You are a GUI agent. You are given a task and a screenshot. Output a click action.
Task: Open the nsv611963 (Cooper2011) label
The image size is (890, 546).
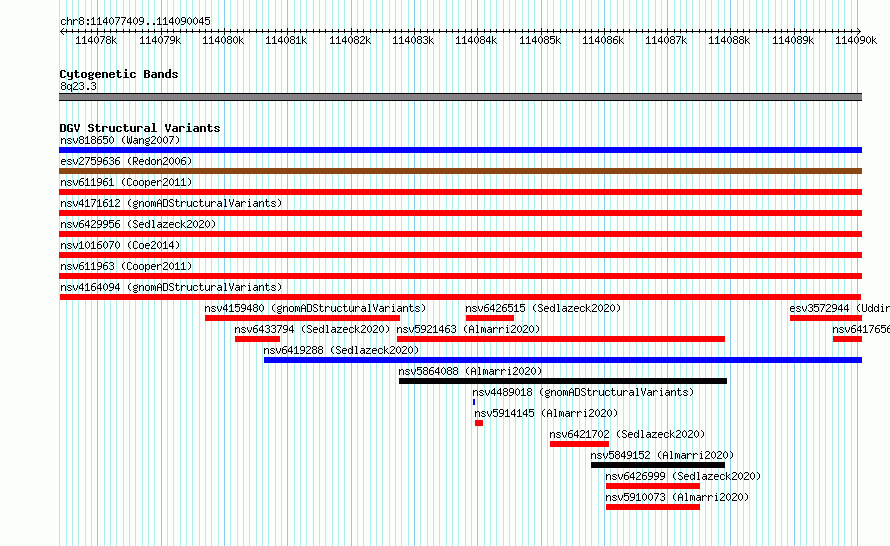pos(126,266)
